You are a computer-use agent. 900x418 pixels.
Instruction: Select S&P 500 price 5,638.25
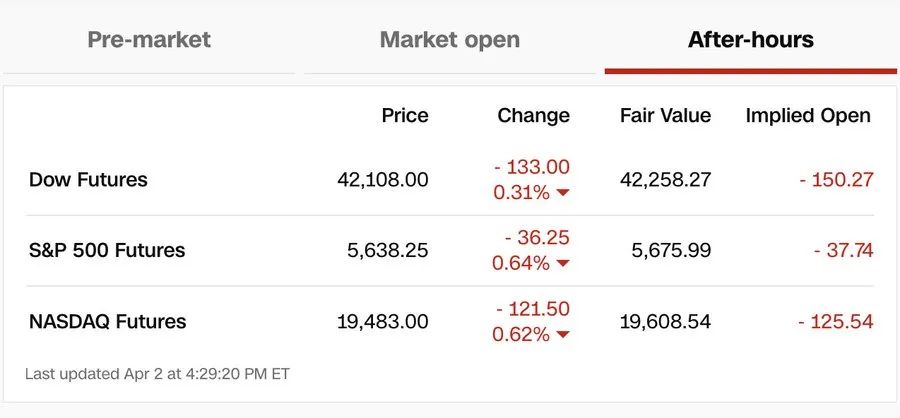[x=387, y=250]
